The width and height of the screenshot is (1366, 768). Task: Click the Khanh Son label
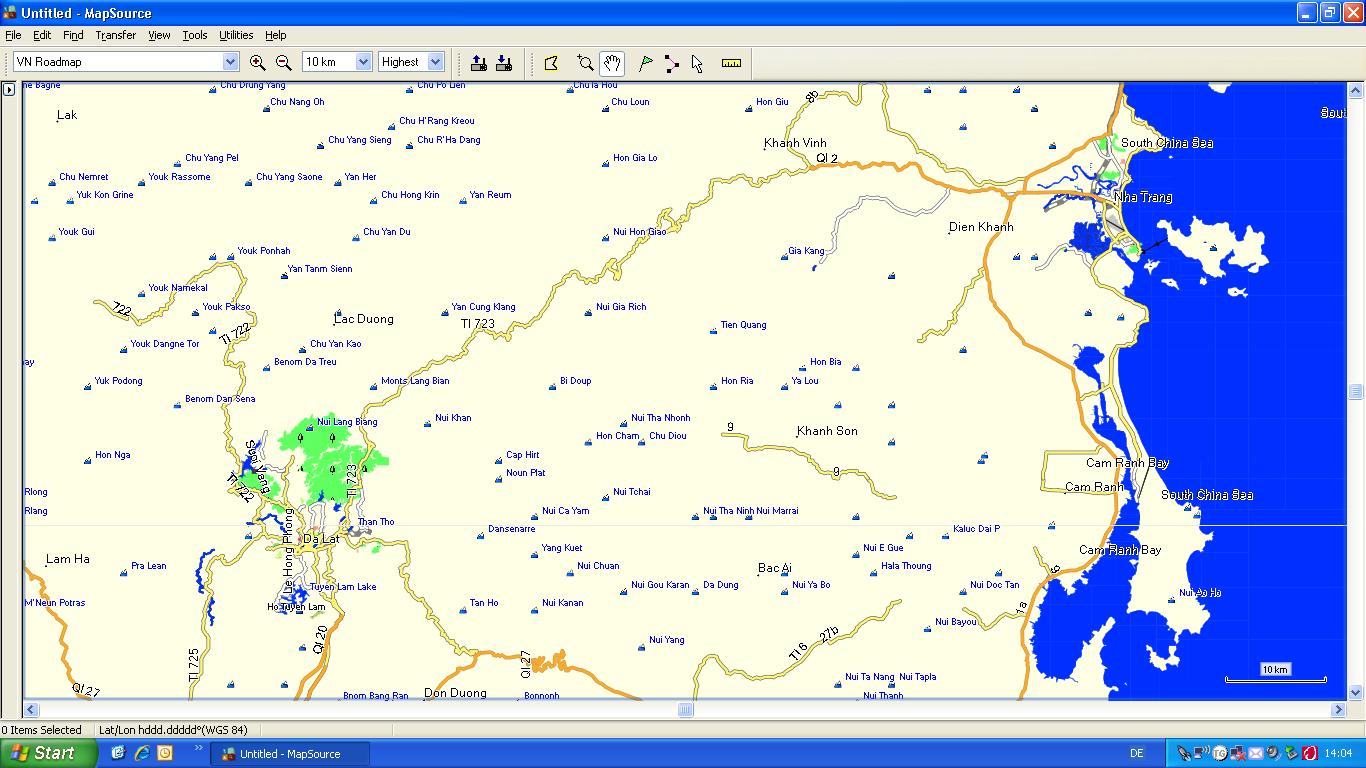[x=827, y=431]
